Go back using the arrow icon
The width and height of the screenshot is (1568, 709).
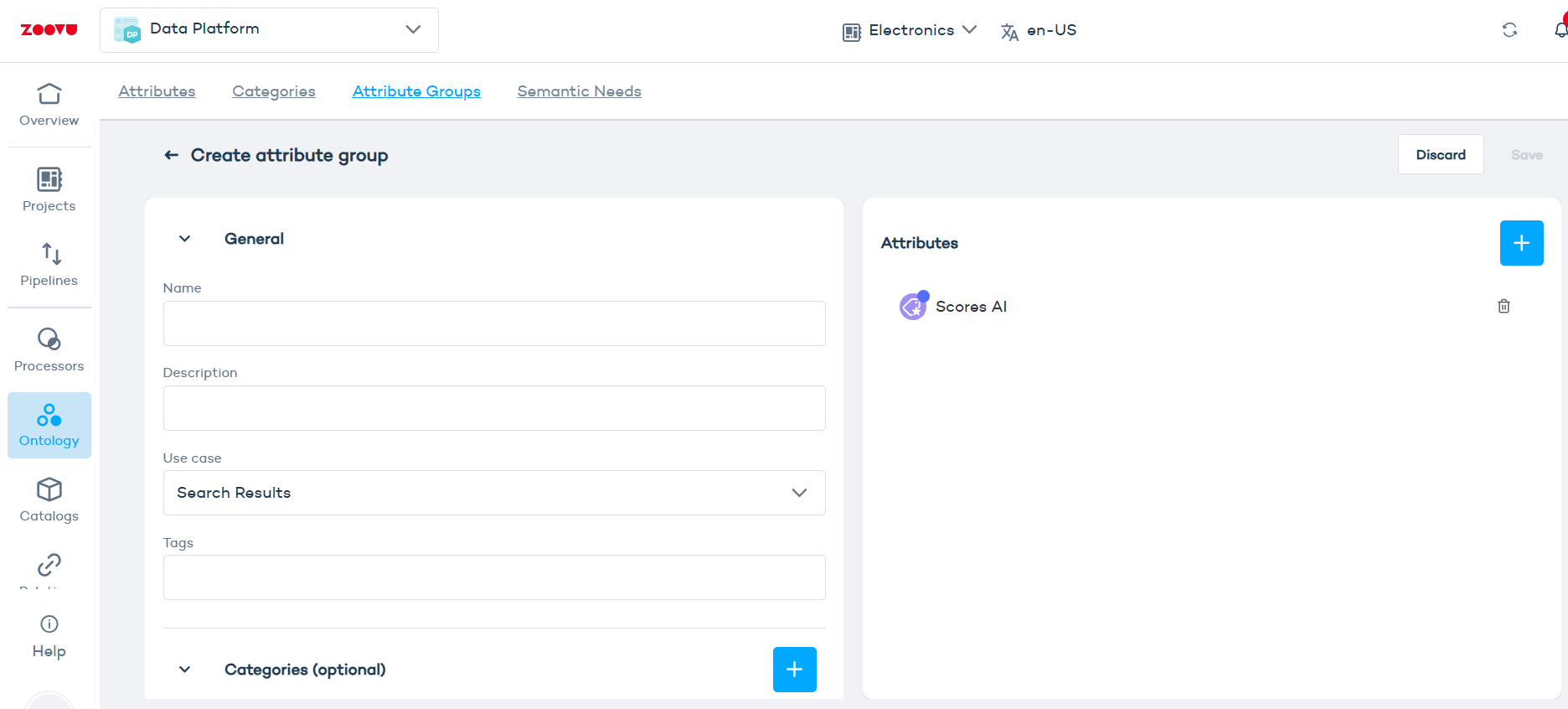click(x=172, y=155)
